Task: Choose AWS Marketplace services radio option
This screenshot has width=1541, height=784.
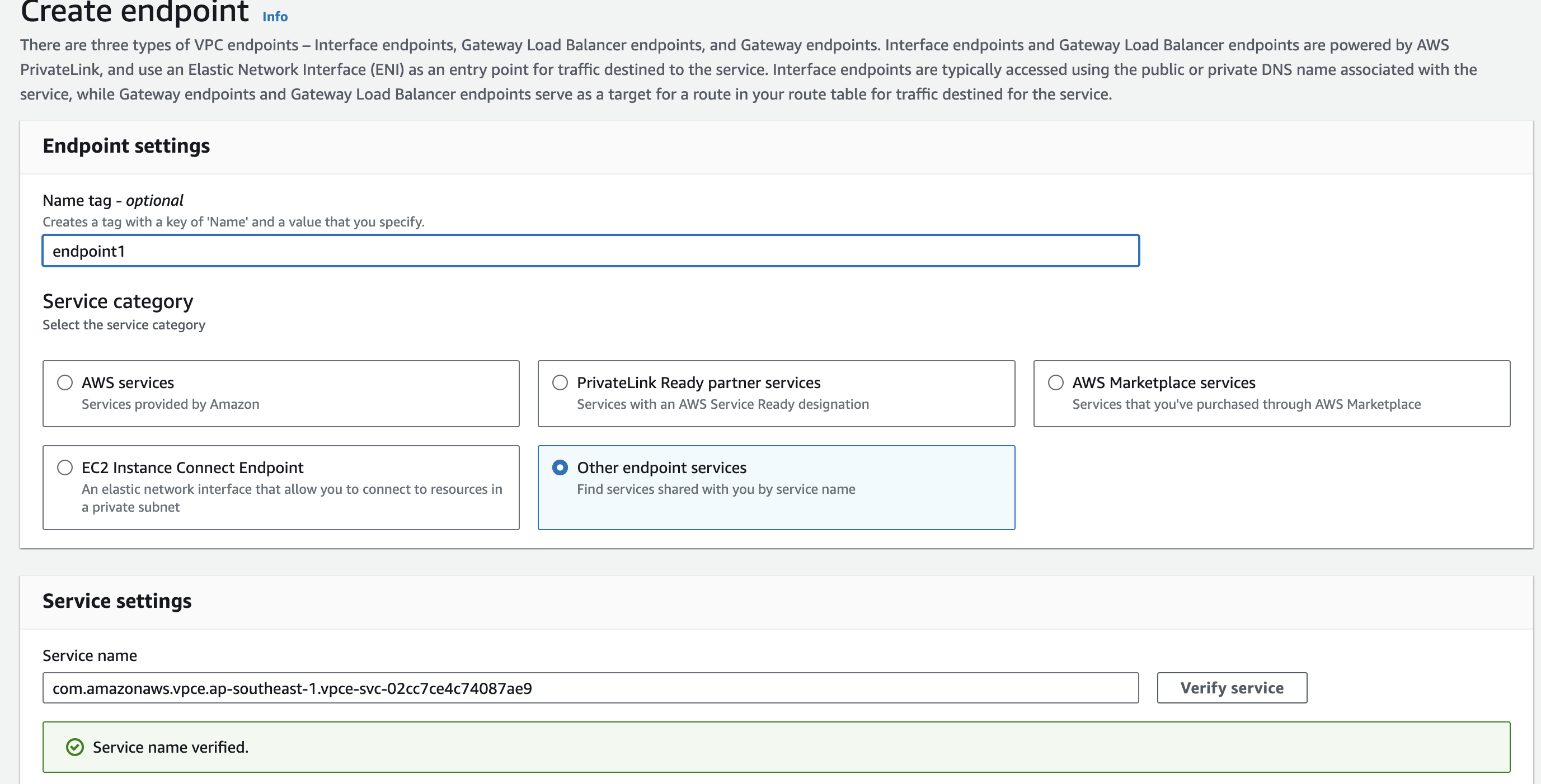Action: (x=1055, y=382)
